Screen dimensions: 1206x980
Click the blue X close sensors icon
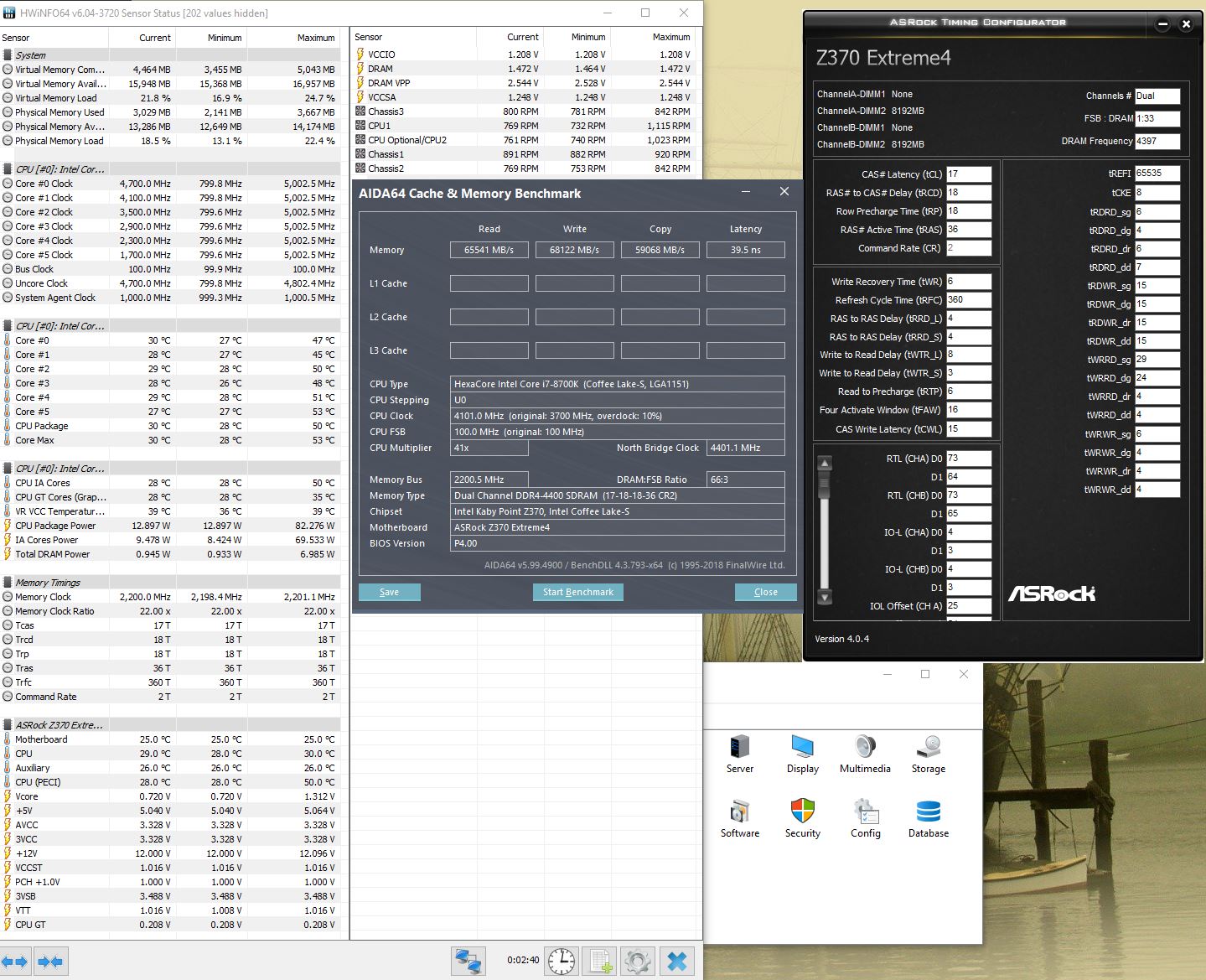(677, 961)
